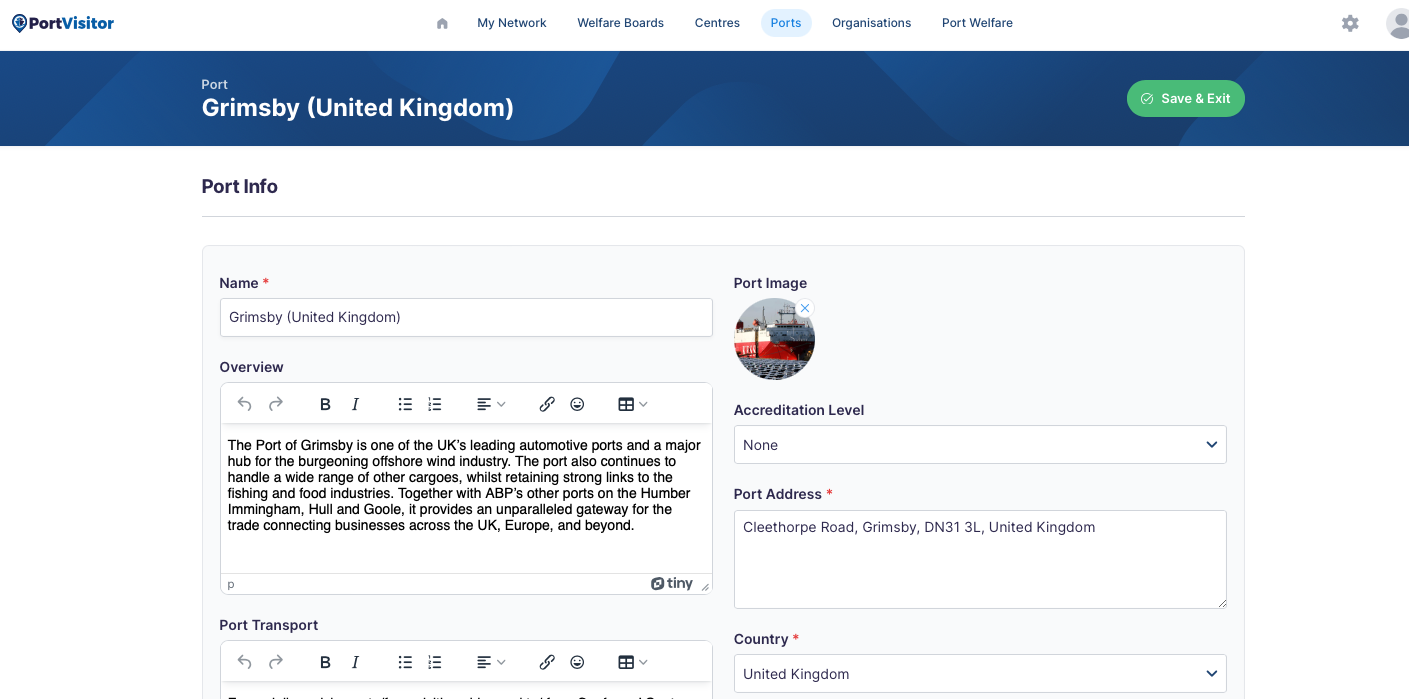Click the 'p' element path in Overview editor
The width and height of the screenshot is (1409, 699).
[x=231, y=585]
